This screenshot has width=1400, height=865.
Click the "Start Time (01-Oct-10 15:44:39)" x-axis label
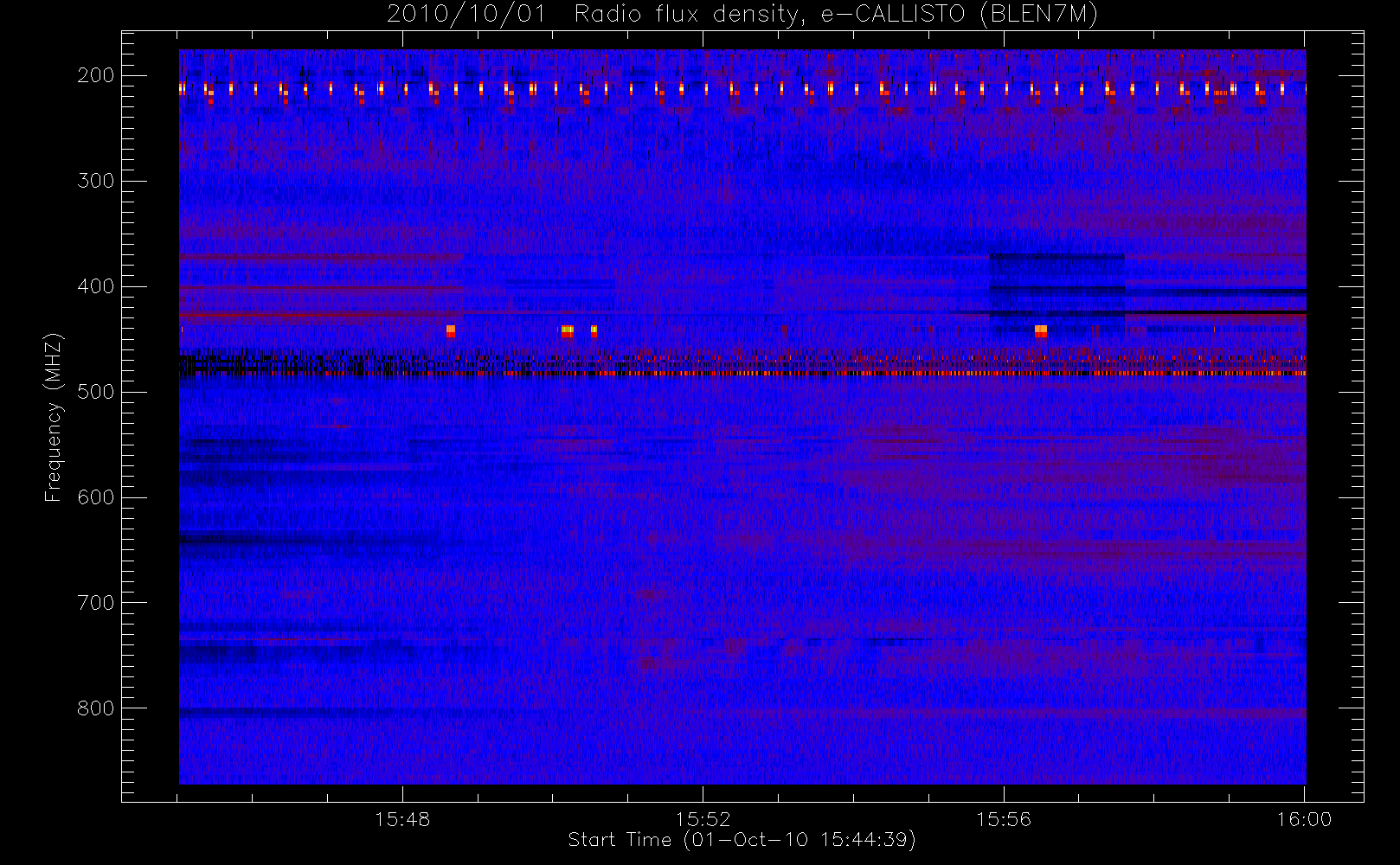[x=742, y=840]
